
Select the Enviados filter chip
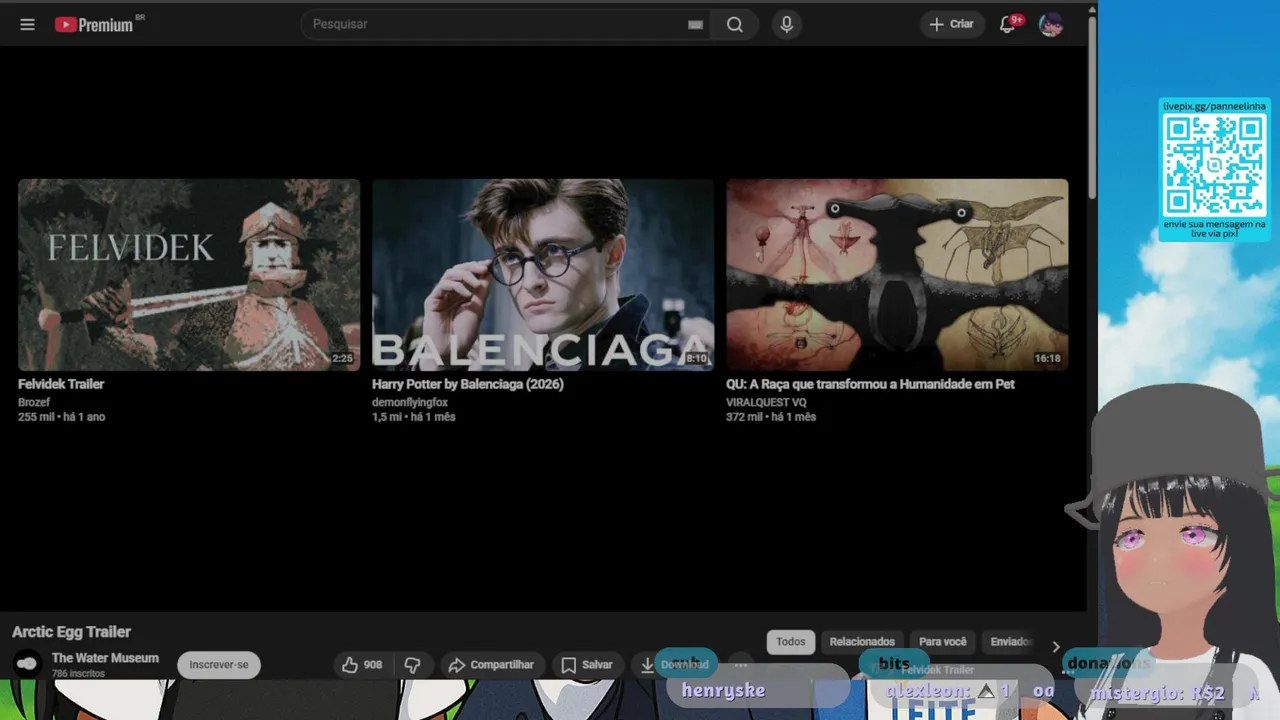(1011, 642)
